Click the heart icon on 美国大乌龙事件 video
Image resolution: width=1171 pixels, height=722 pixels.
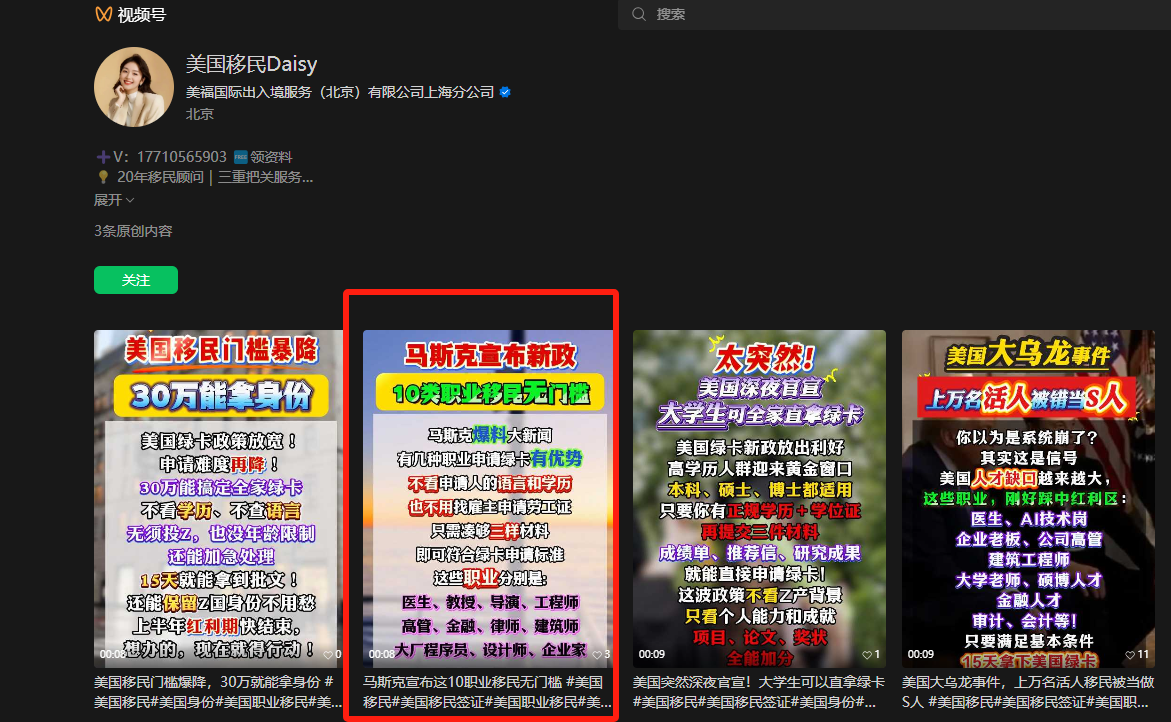[x=1130, y=655]
